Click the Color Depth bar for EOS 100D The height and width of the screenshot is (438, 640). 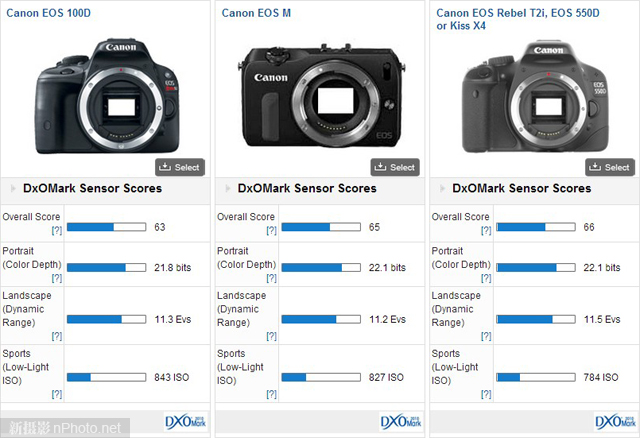107,267
